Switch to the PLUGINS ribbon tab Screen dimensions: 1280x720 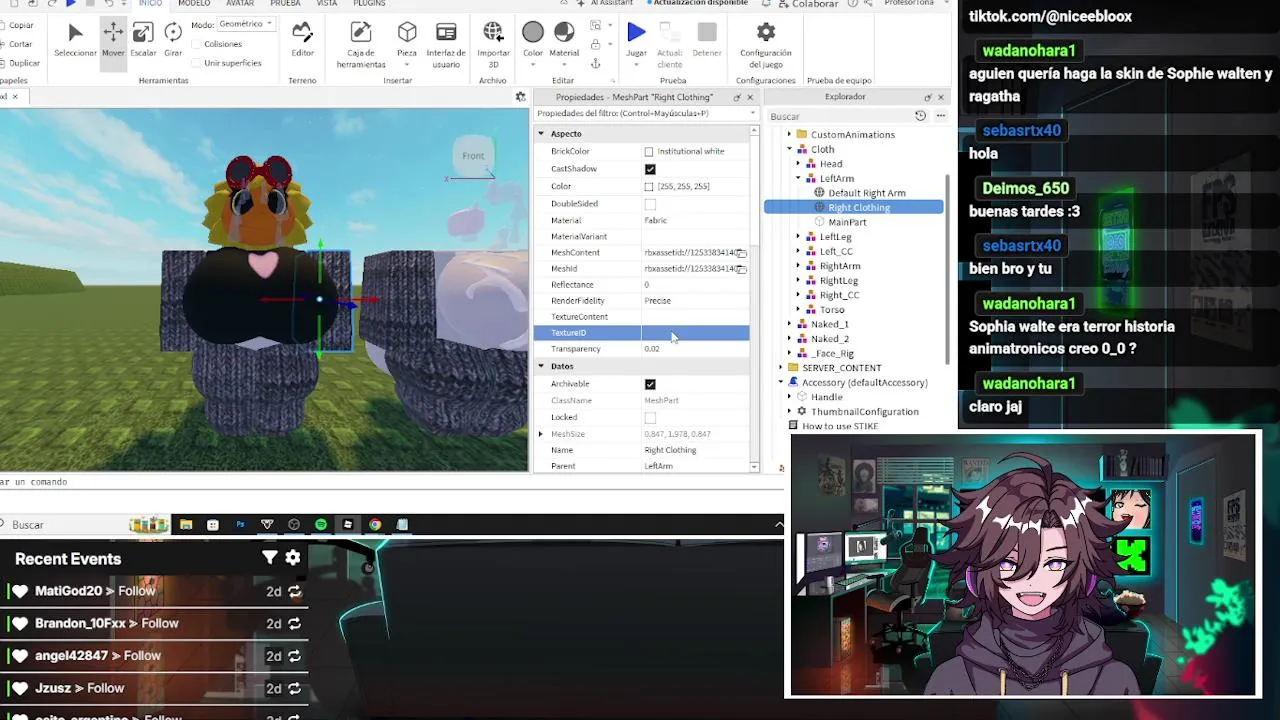pos(369,4)
